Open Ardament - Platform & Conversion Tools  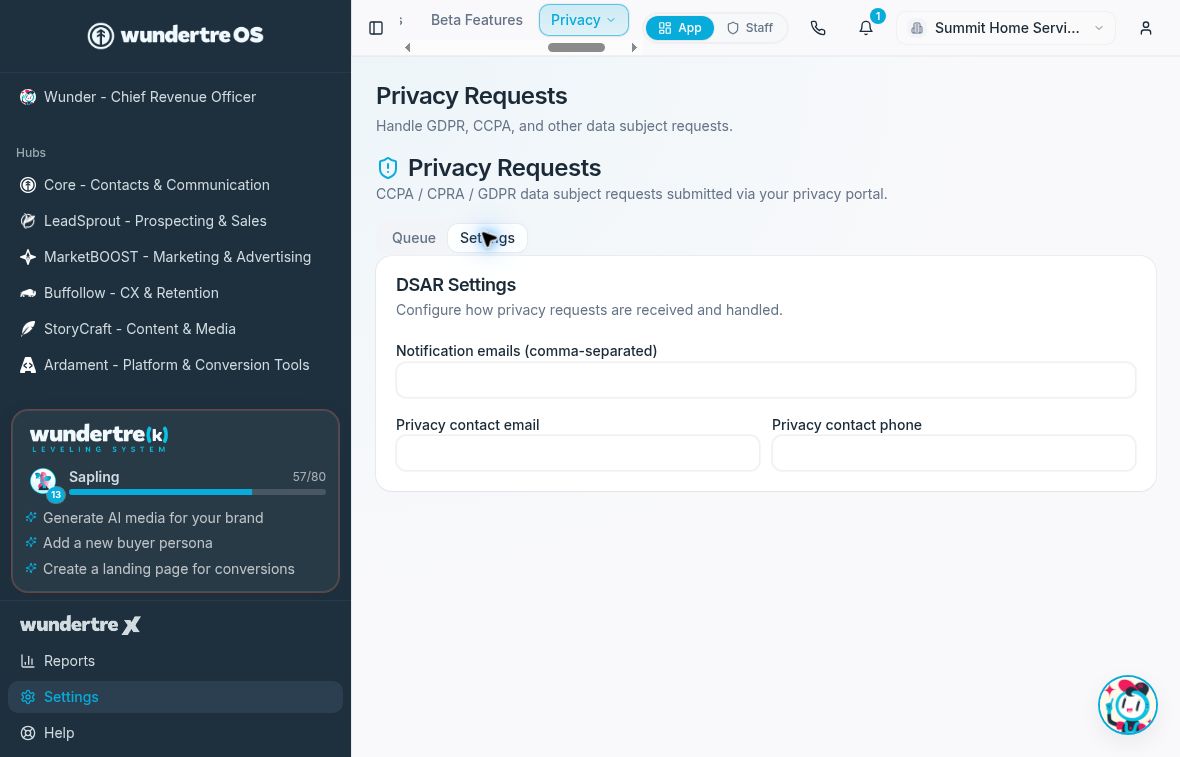[x=175, y=365]
